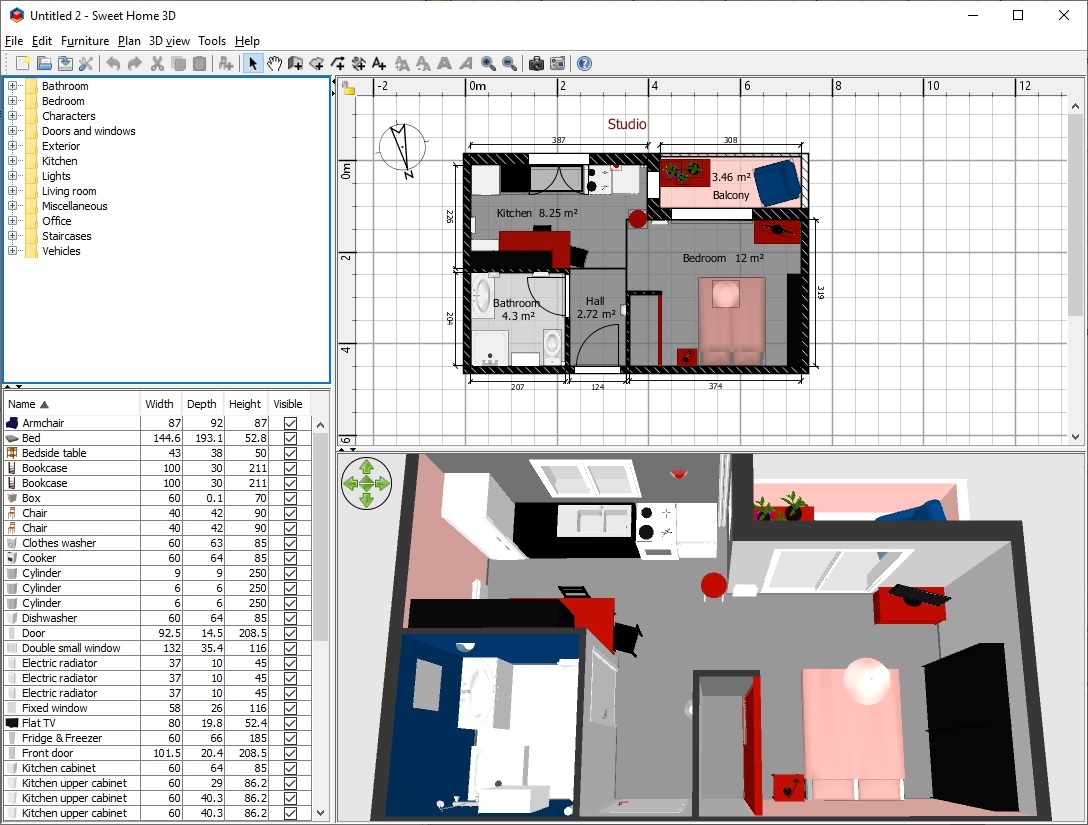Viewport: 1088px width, 825px height.
Task: Choose the Add text labels tool
Action: click(379, 64)
